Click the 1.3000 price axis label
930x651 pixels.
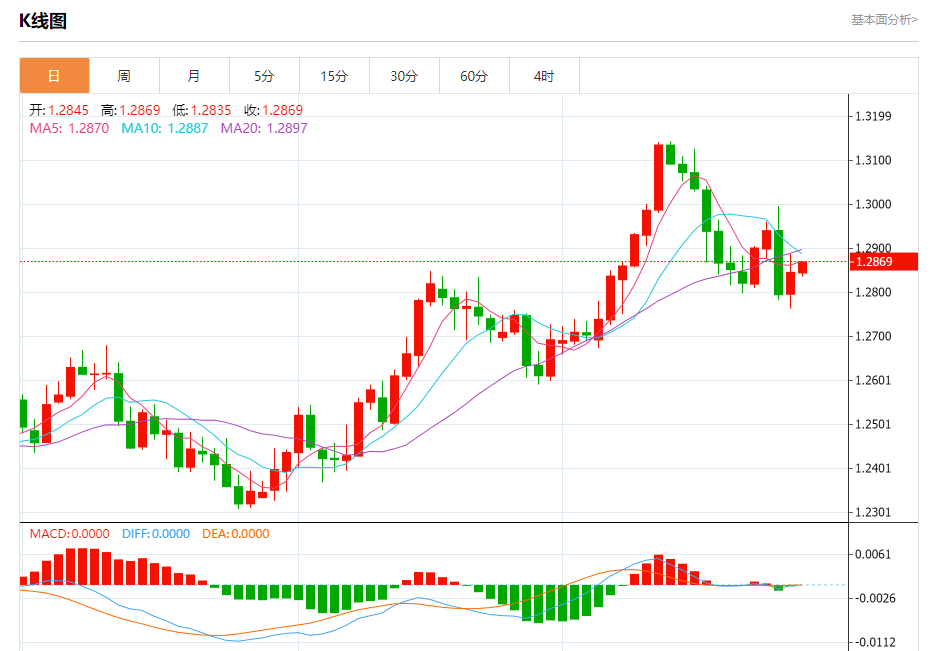click(x=873, y=204)
